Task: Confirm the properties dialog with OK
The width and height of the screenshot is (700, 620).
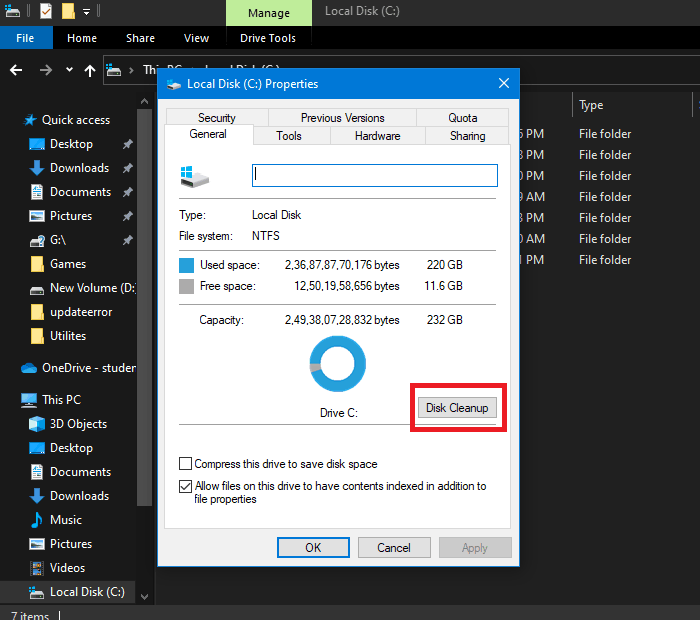Action: [x=313, y=548]
